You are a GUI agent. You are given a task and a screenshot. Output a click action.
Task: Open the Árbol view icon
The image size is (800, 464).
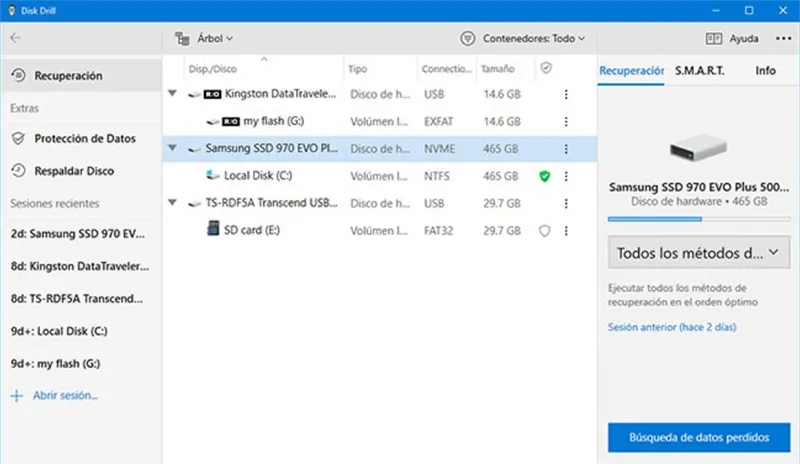[x=182, y=38]
